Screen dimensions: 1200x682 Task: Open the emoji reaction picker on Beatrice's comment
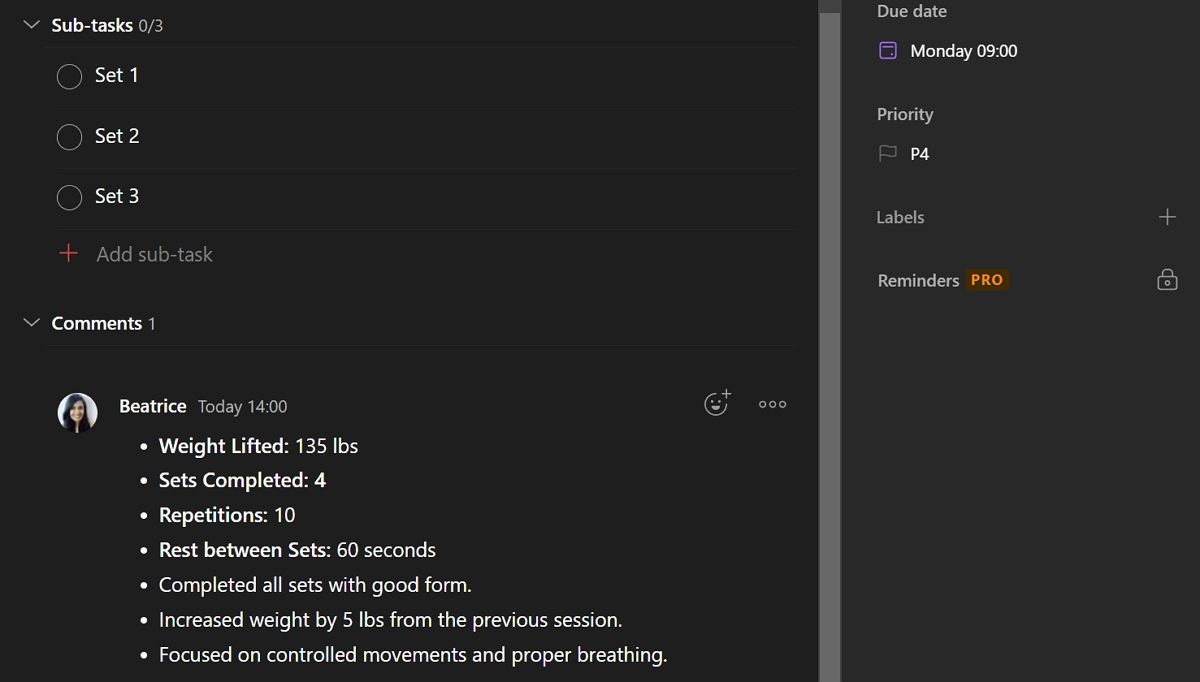(716, 402)
